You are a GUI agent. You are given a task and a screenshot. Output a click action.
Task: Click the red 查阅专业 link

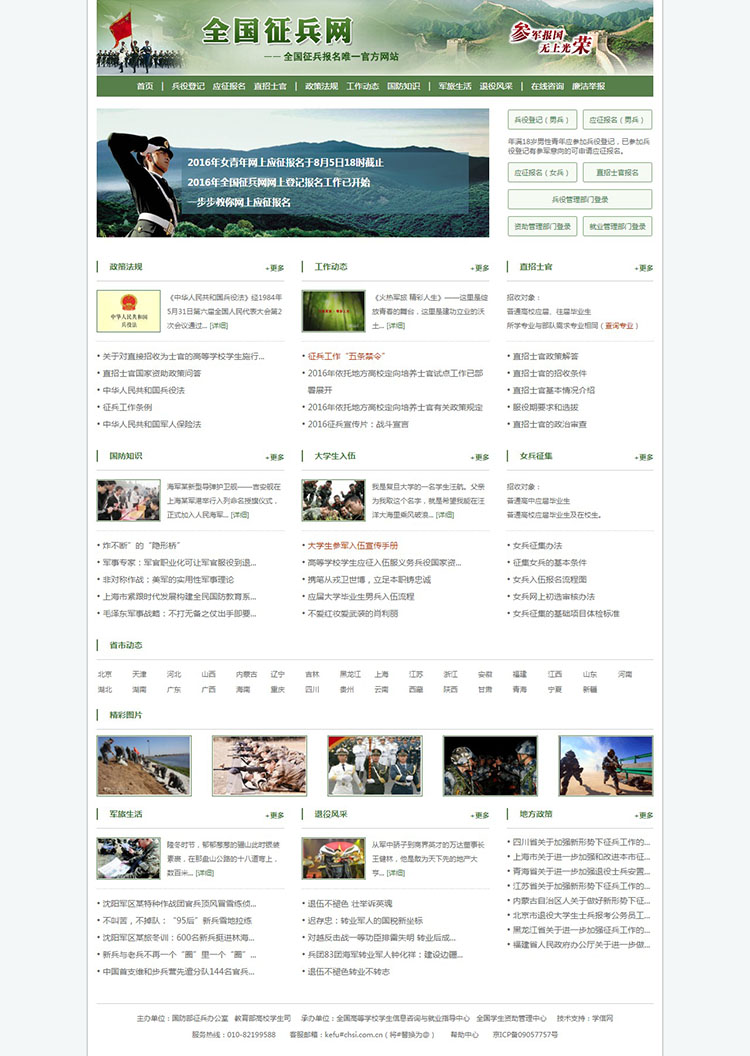(619, 325)
